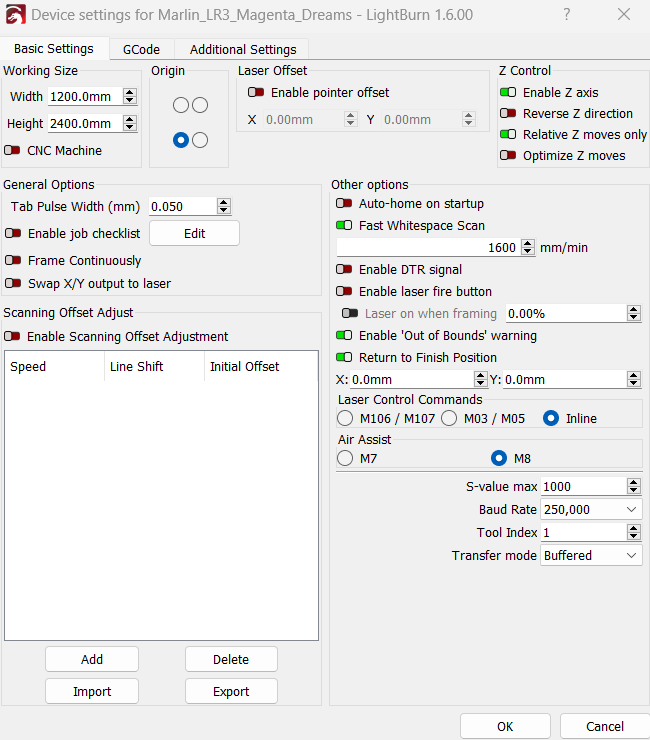Toggle the CNC Machine switch
Image resolution: width=650 pixels, height=740 pixels.
(x=13, y=151)
